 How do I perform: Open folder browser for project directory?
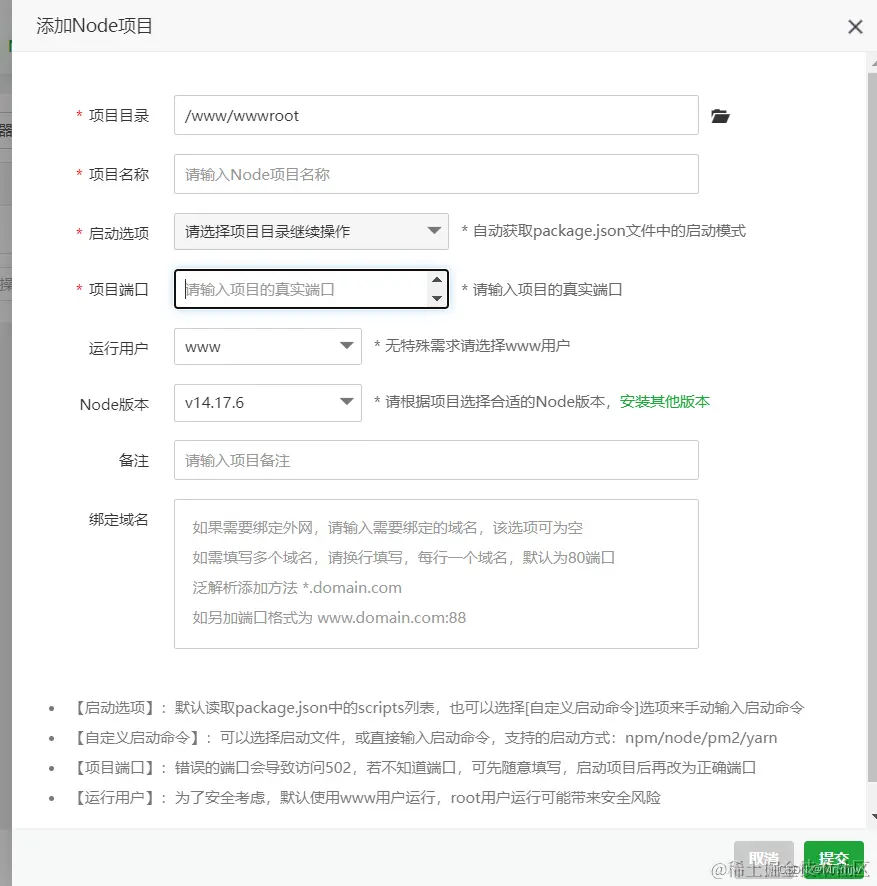pyautogui.click(x=720, y=116)
